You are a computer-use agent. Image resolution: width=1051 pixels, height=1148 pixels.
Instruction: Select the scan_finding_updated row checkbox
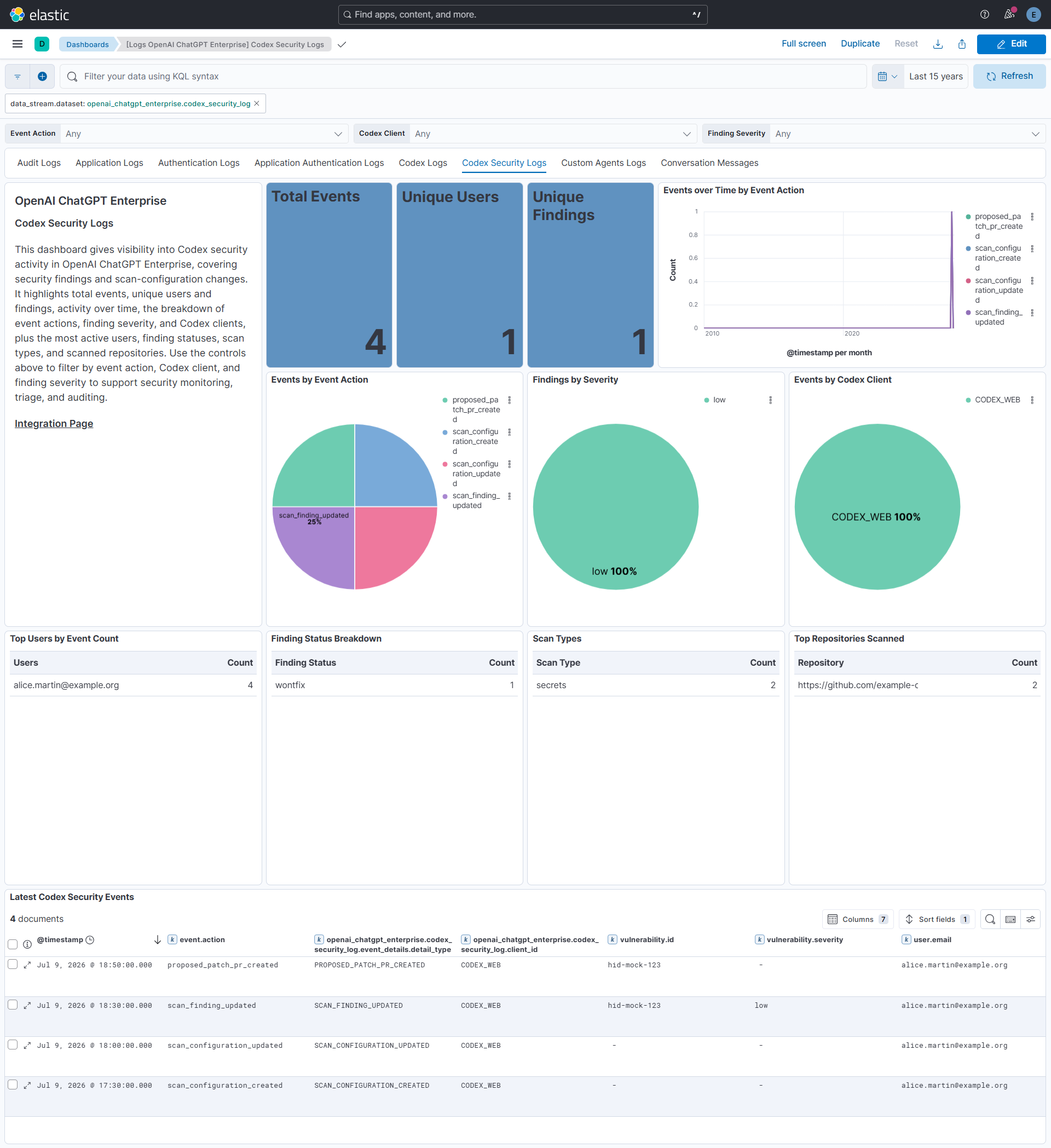(13, 1005)
